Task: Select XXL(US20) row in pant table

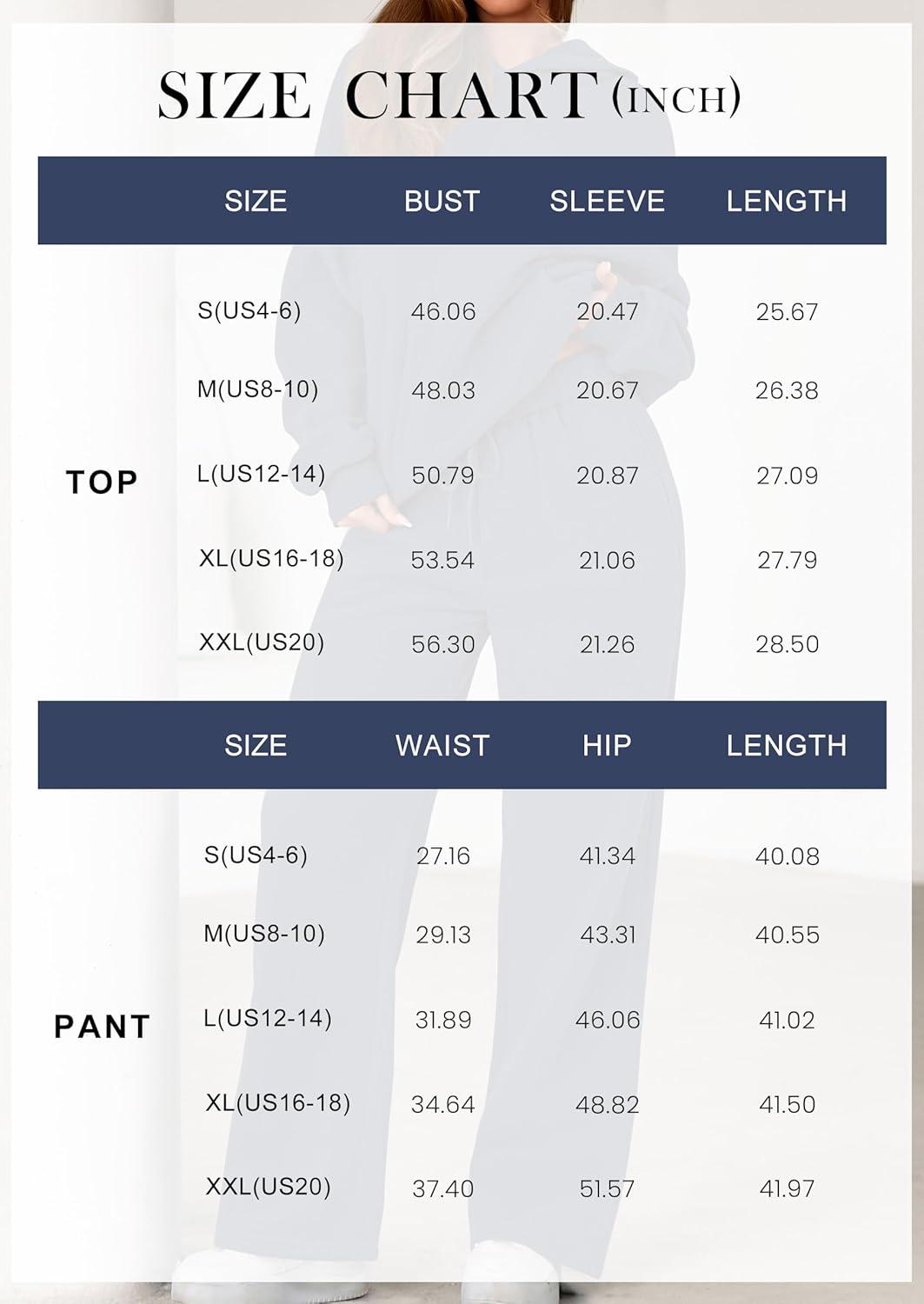Action: pos(268,1187)
